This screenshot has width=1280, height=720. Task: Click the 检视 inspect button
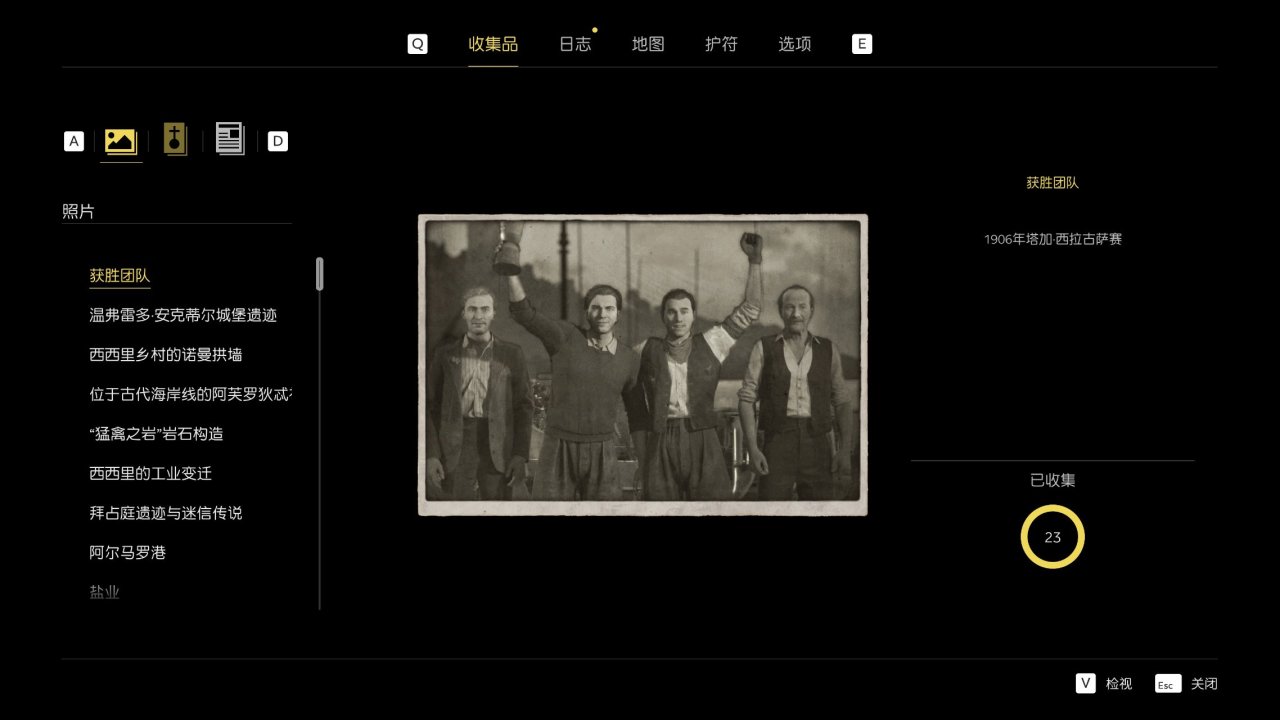pyautogui.click(x=1119, y=684)
